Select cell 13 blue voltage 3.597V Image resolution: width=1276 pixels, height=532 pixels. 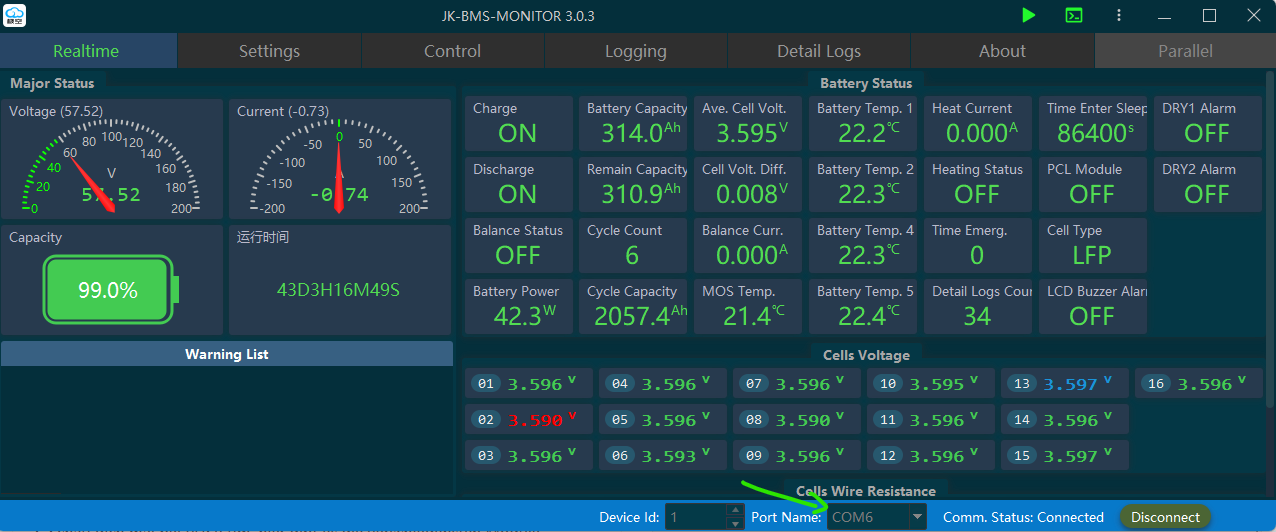1065,383
